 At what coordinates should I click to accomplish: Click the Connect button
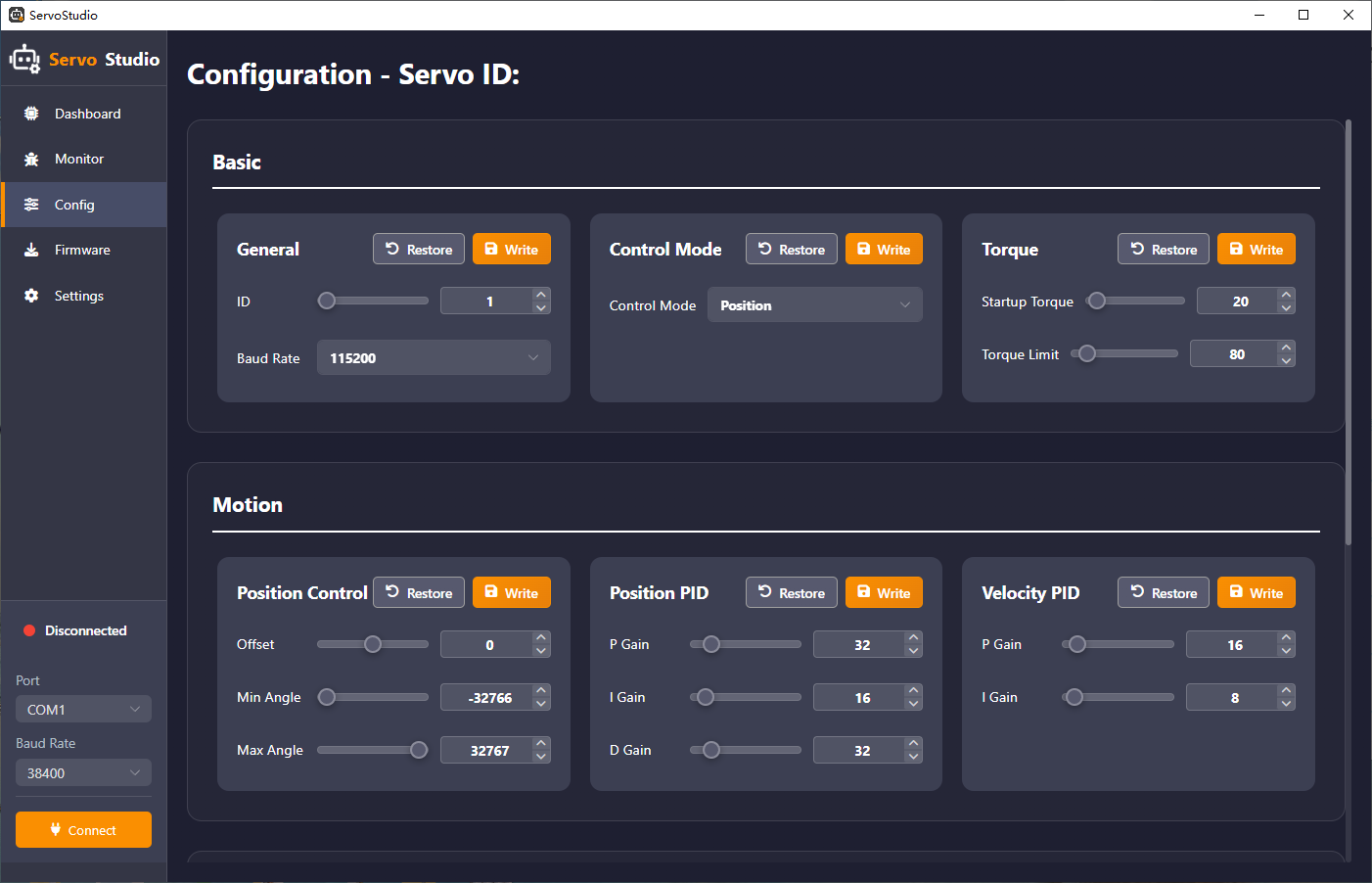pos(83,830)
